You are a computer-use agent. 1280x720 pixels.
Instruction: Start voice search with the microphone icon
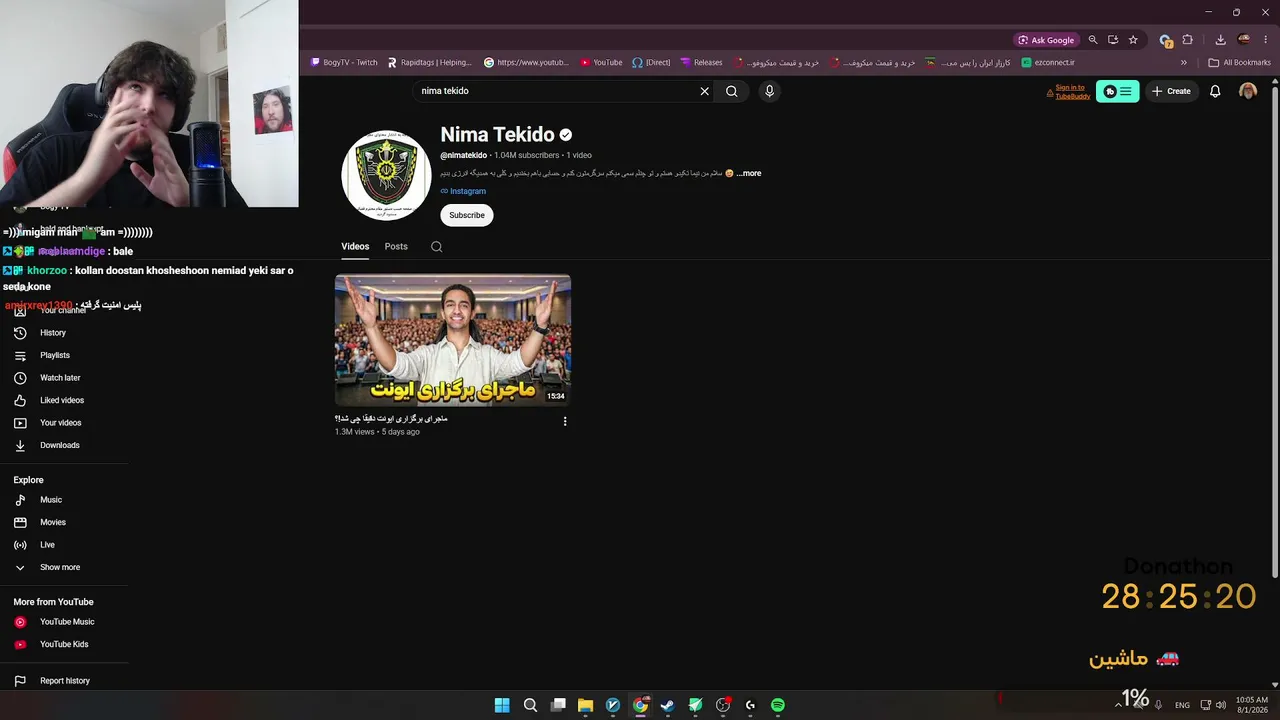(769, 91)
